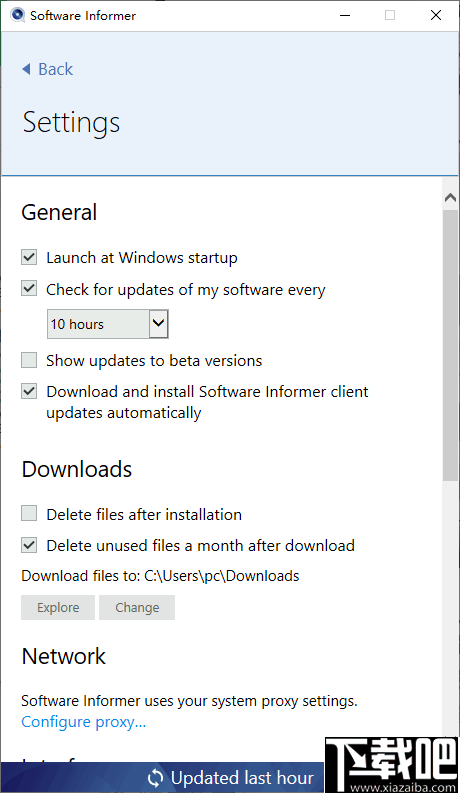The height and width of the screenshot is (793, 460).
Task: Click the vertical scrollbar thumb
Action: tap(450, 345)
